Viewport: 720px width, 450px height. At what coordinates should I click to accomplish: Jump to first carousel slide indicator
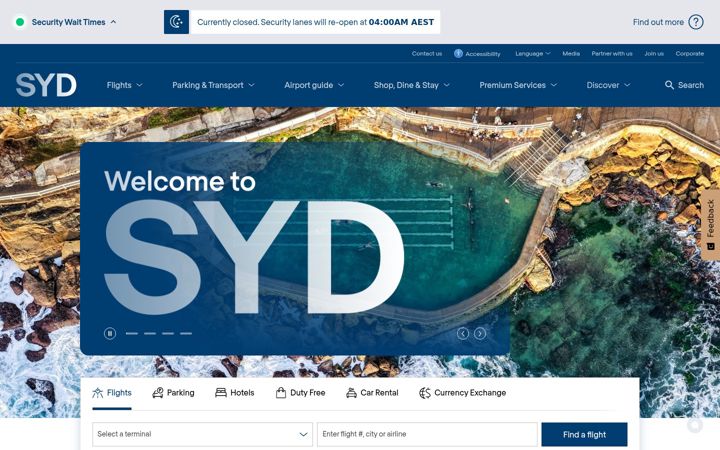tap(132, 333)
